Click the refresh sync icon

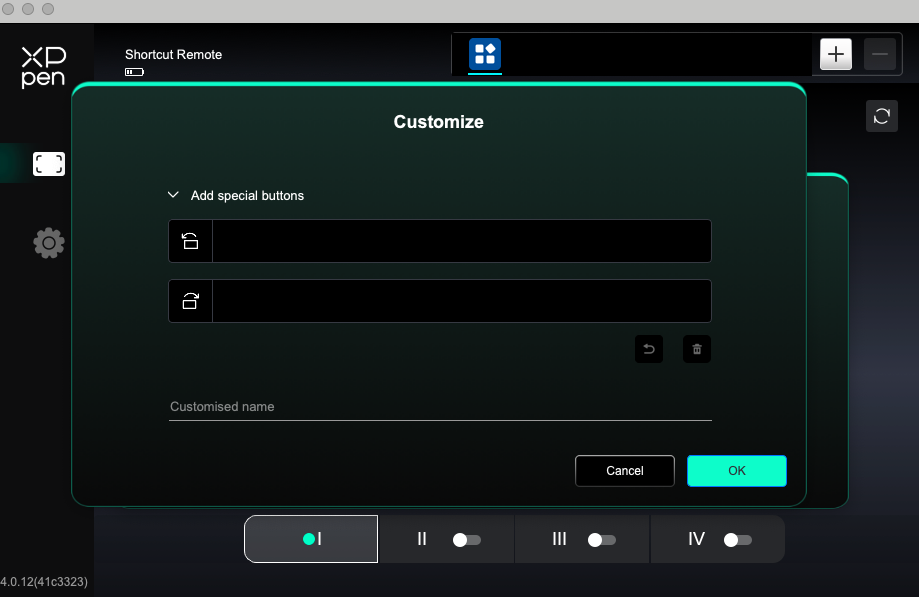881,116
